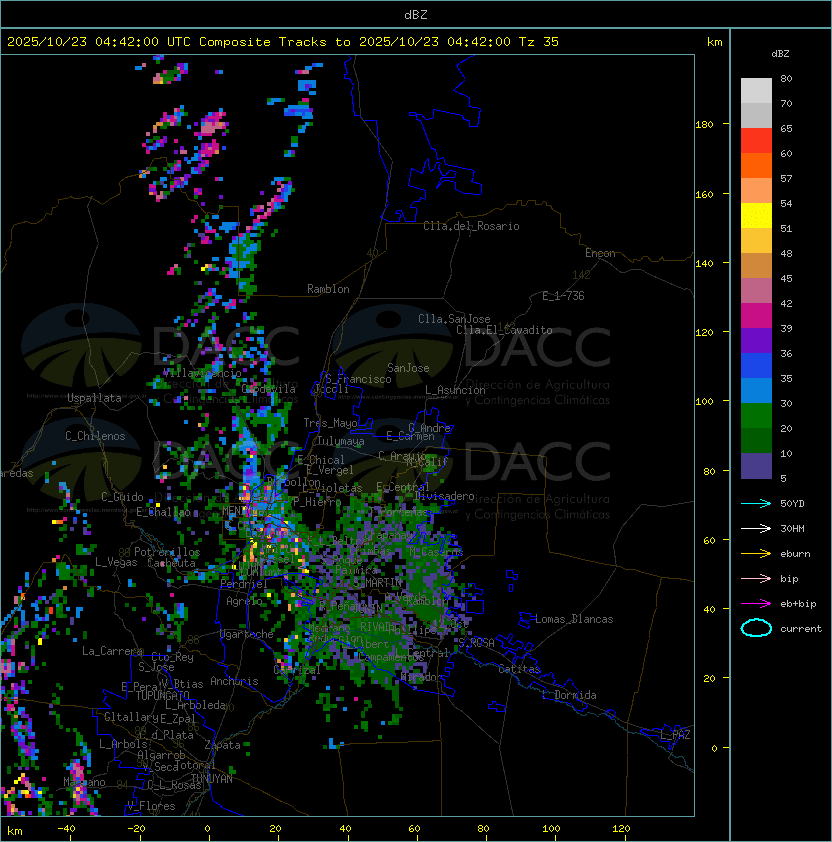Click the Clla.SanJose map label
This screenshot has width=832, height=842.
[454, 319]
